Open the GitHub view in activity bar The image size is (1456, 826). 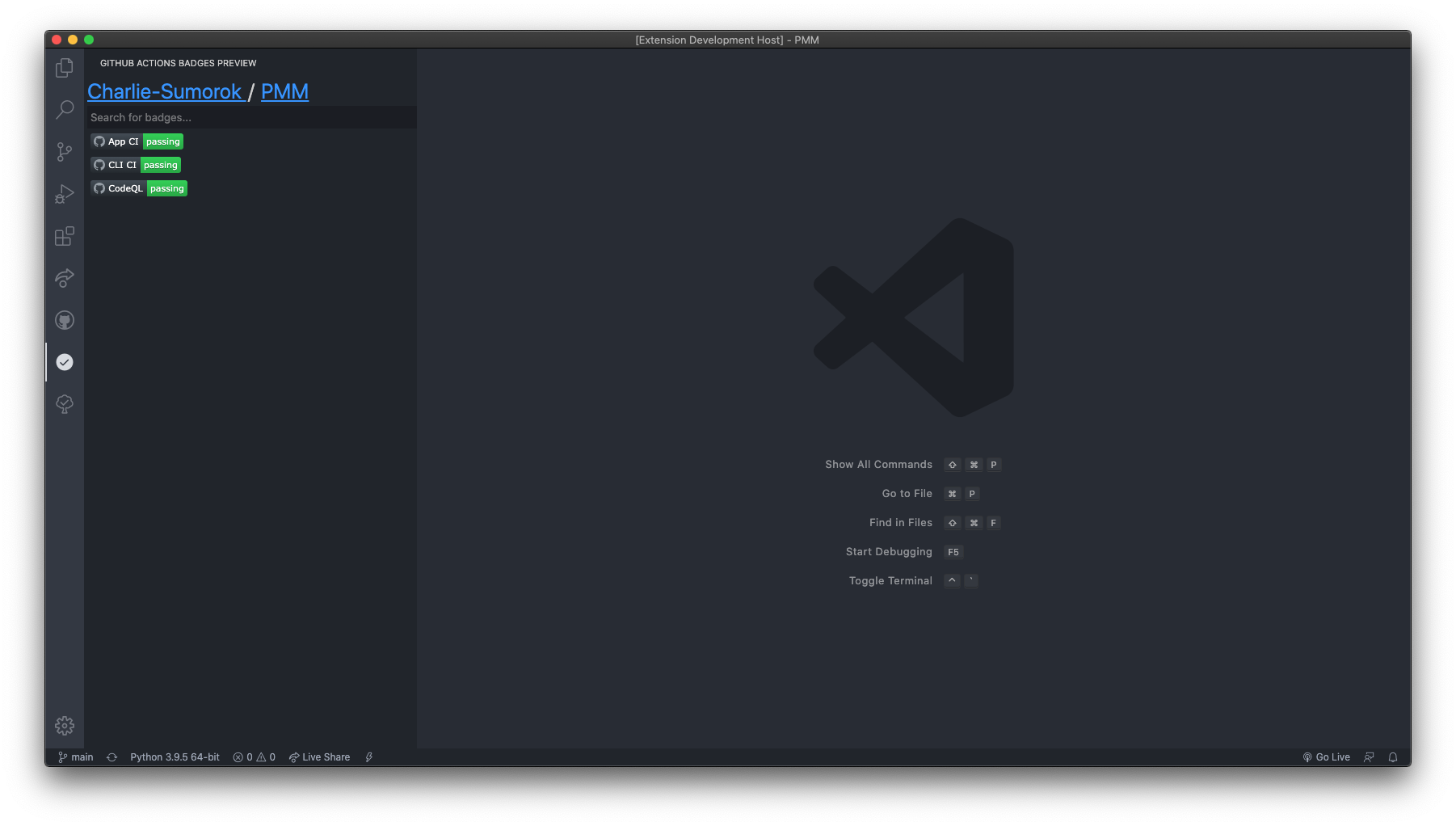65,320
